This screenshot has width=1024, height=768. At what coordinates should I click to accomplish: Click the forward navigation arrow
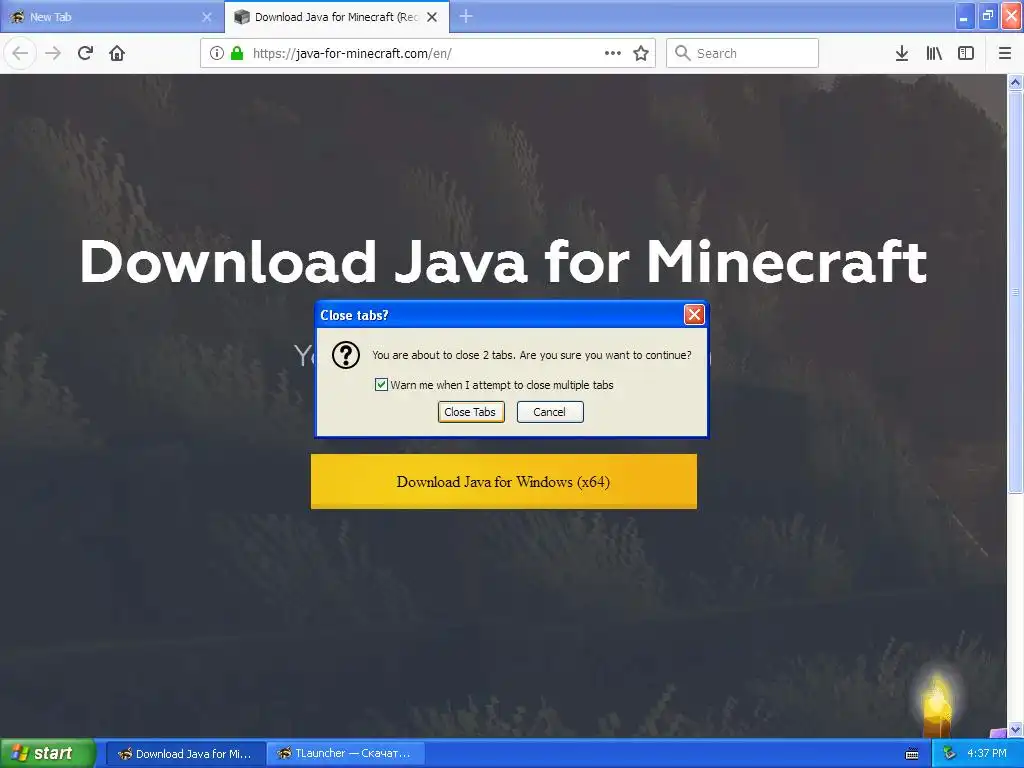[x=53, y=53]
